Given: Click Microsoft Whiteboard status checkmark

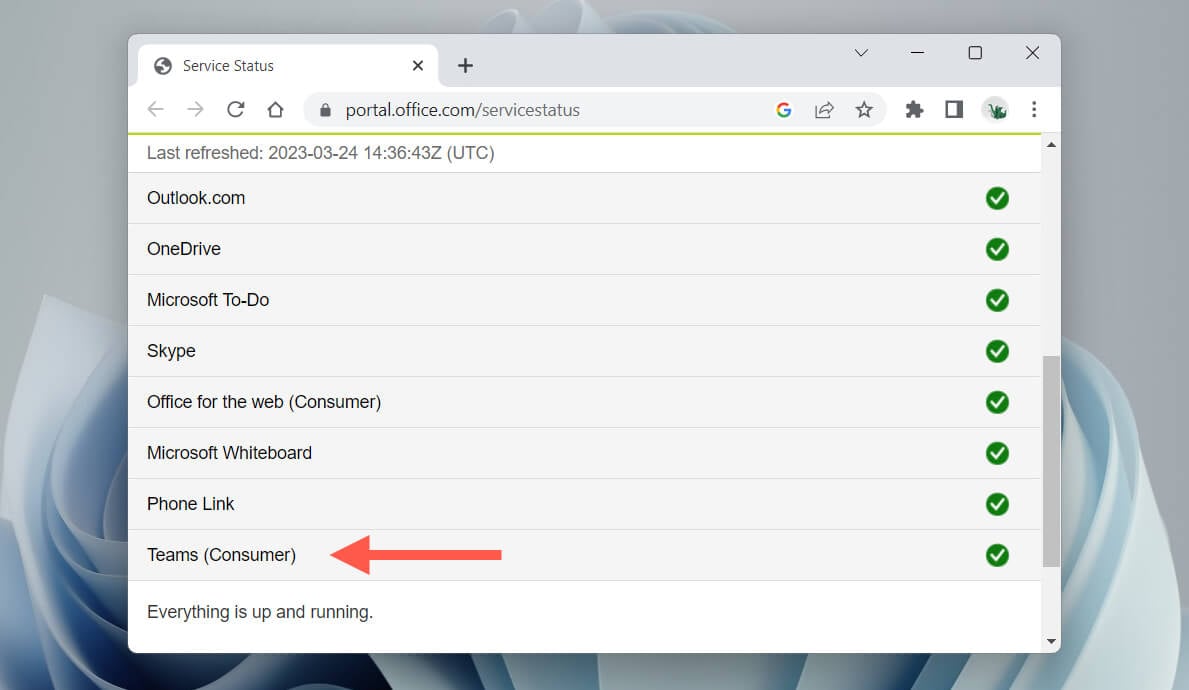Looking at the screenshot, I should click(x=997, y=453).
